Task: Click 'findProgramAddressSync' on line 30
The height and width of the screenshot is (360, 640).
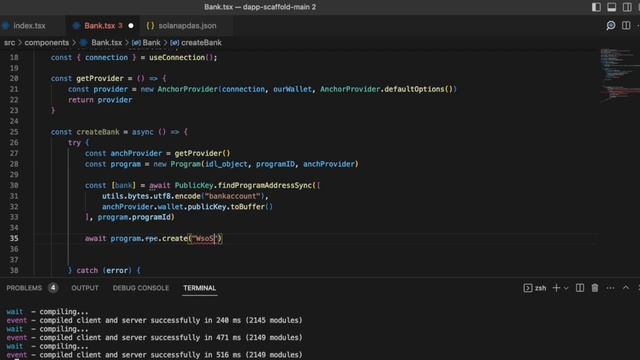Action: click(x=265, y=185)
